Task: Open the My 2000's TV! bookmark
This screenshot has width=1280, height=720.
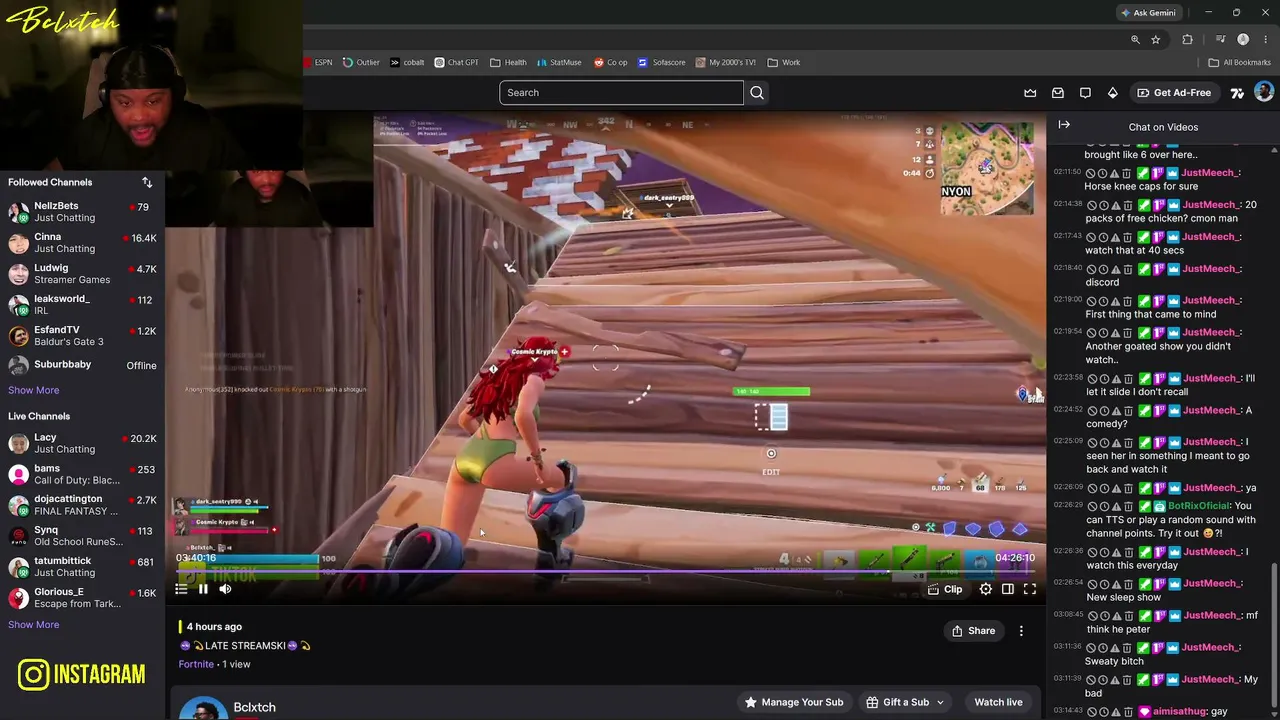Action: [726, 62]
